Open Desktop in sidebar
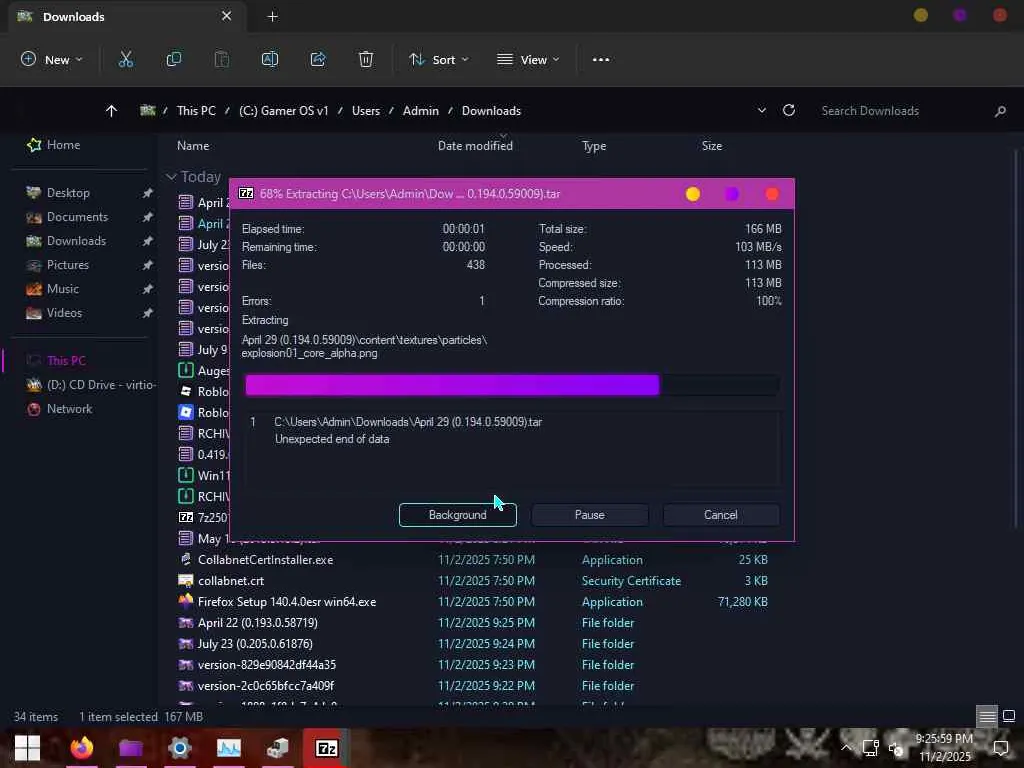This screenshot has height=768, width=1024. pos(57,193)
